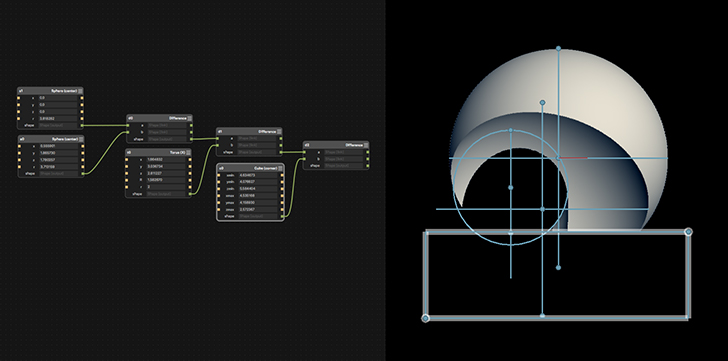Edit the r value field of upper Sphere node
The height and width of the screenshot is (361, 728).
tap(58, 118)
